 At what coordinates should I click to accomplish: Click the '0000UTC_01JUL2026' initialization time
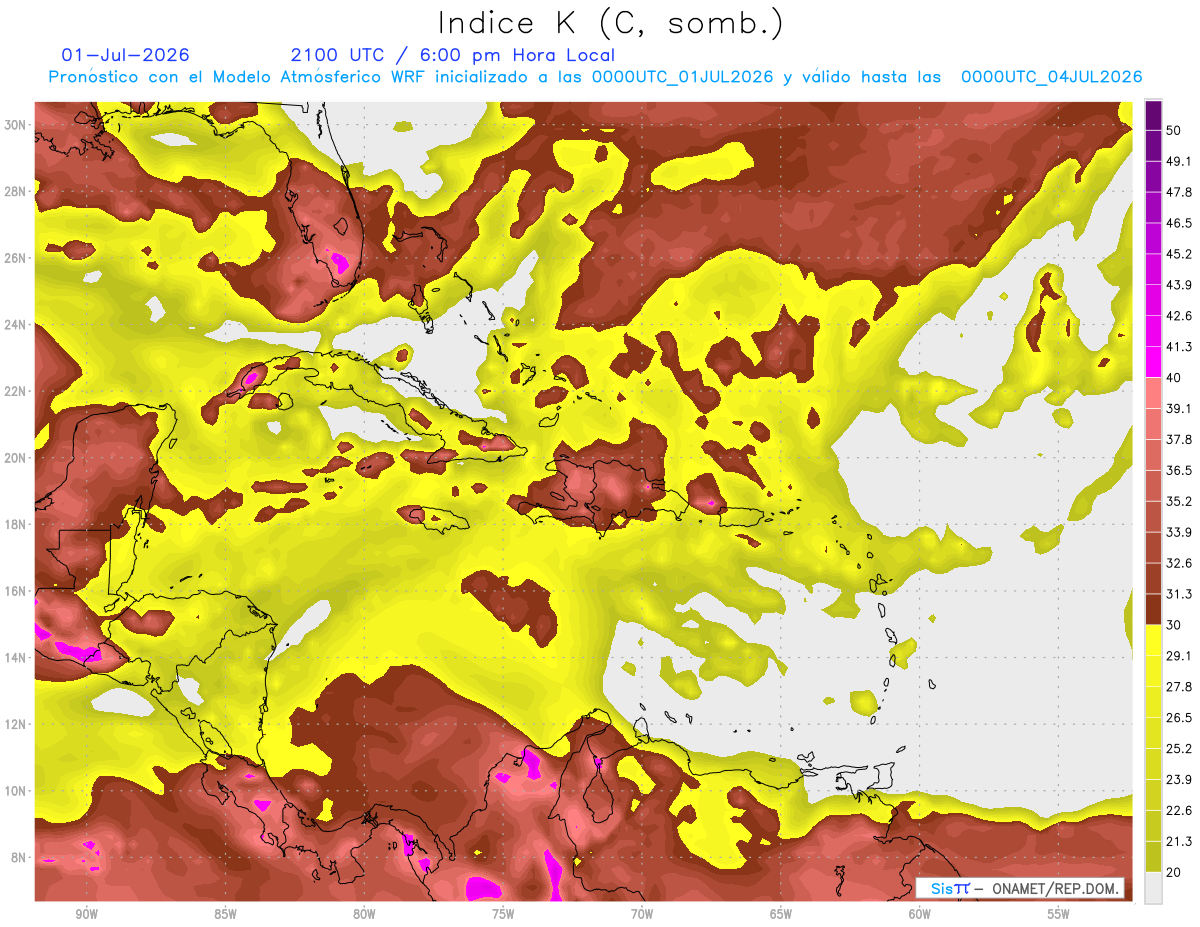(683, 77)
